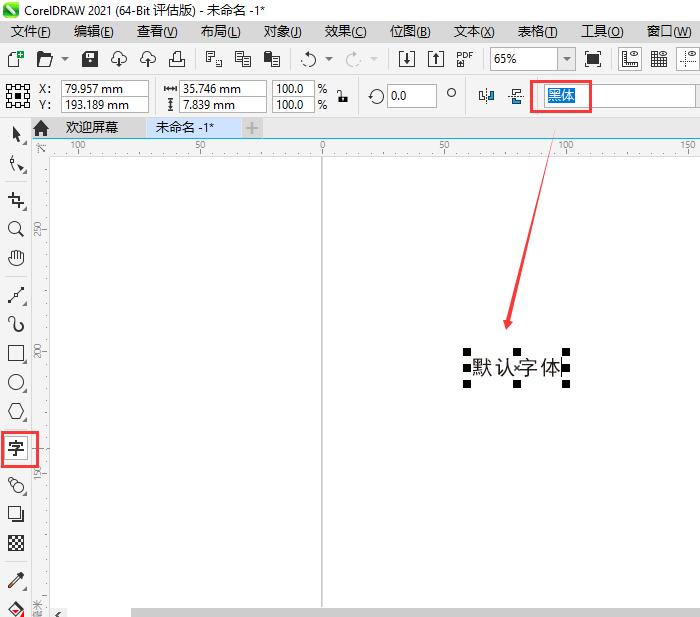
Task: Click the Copy toolbar icon
Action: (243, 58)
